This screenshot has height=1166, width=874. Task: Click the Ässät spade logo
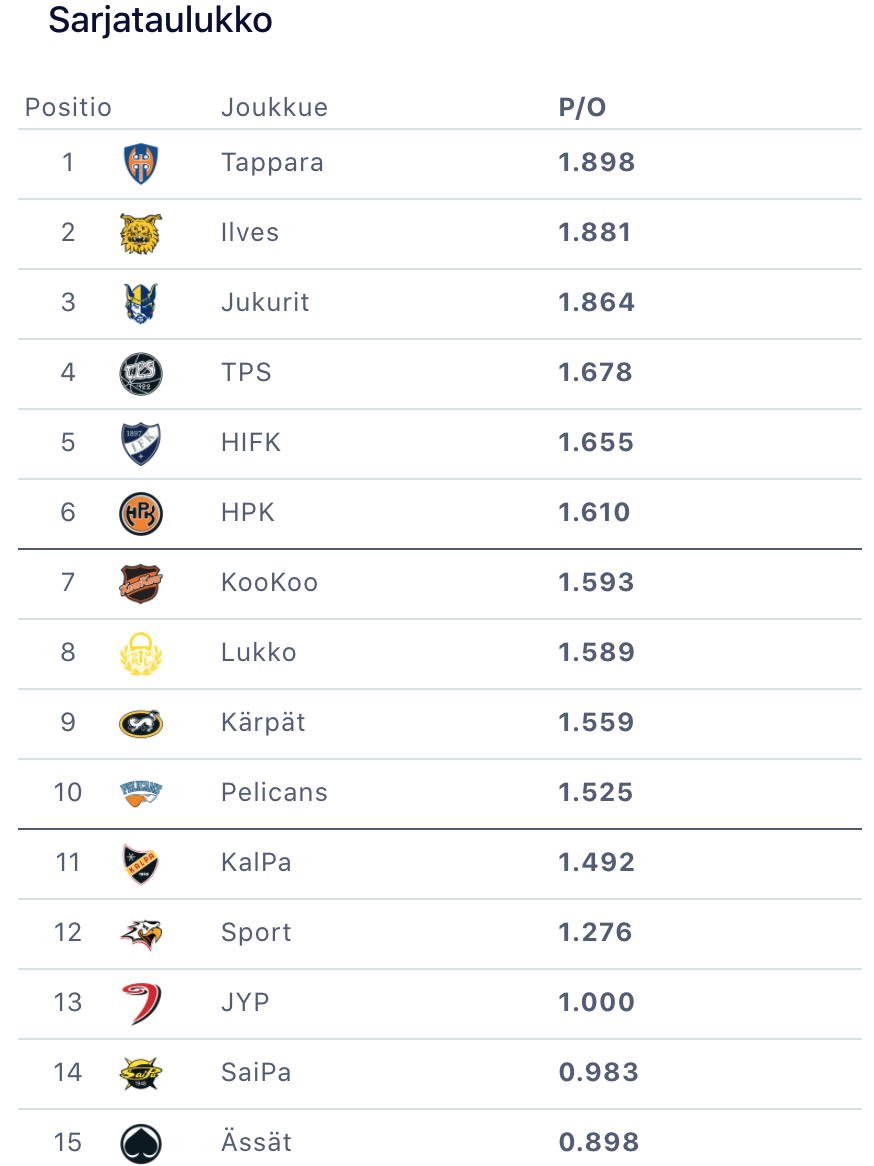pyautogui.click(x=140, y=1143)
